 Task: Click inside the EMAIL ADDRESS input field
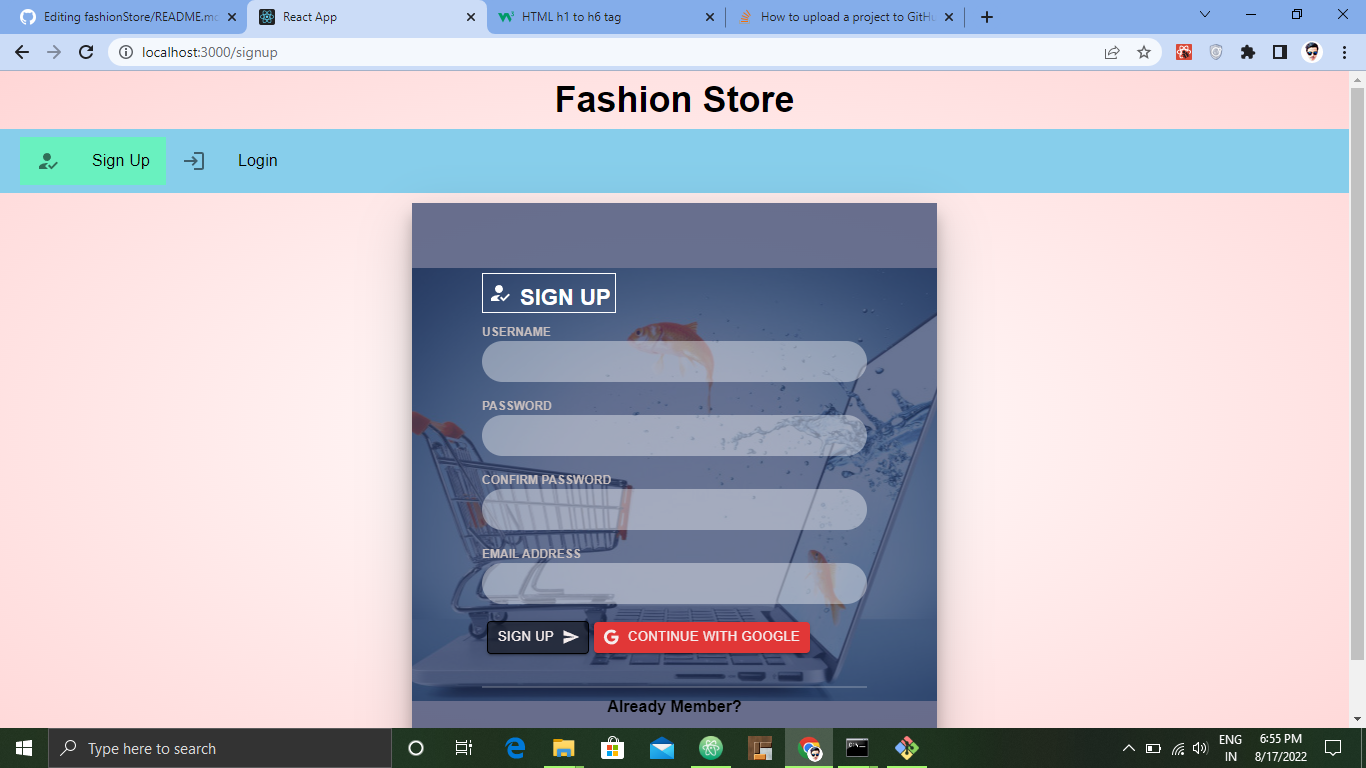point(674,583)
